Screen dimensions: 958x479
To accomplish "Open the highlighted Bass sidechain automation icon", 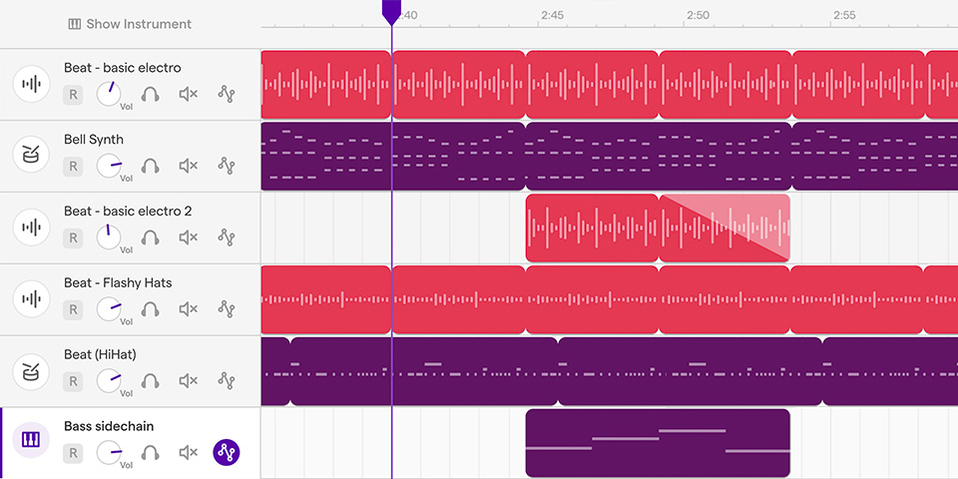I will pyautogui.click(x=226, y=453).
